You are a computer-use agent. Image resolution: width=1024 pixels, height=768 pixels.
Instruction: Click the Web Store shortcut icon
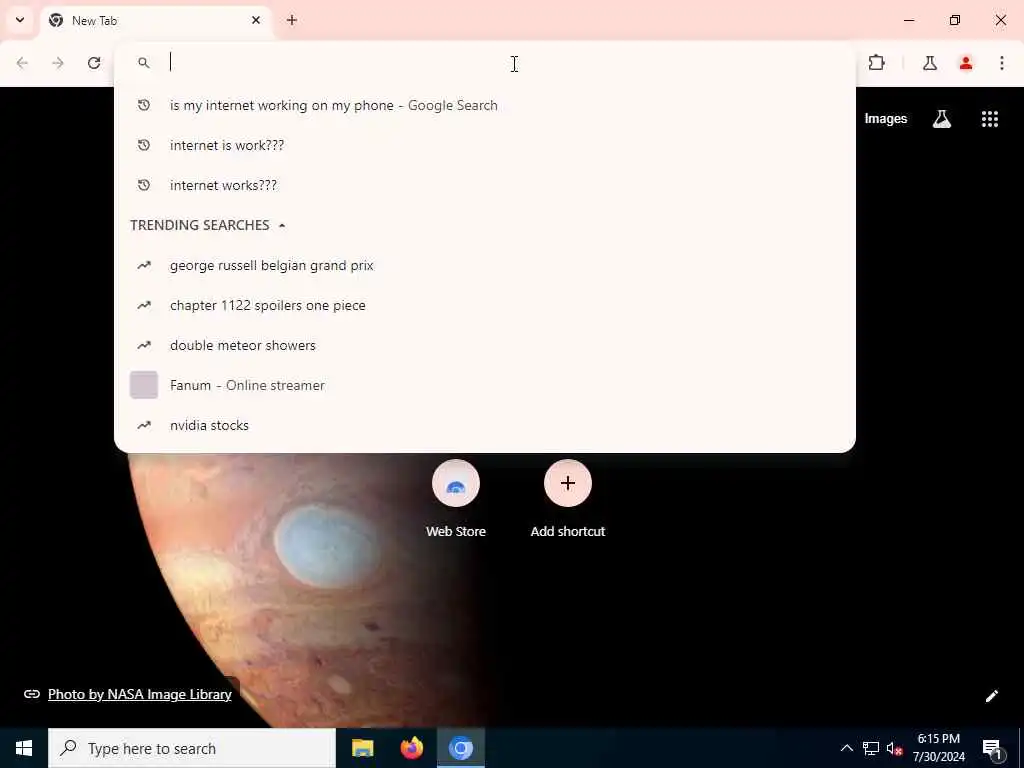(x=456, y=483)
